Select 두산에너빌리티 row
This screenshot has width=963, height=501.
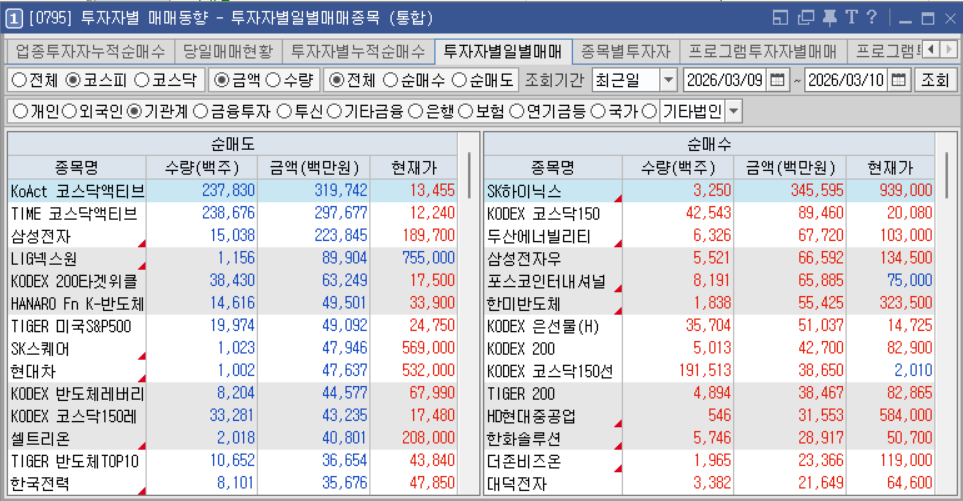709,236
